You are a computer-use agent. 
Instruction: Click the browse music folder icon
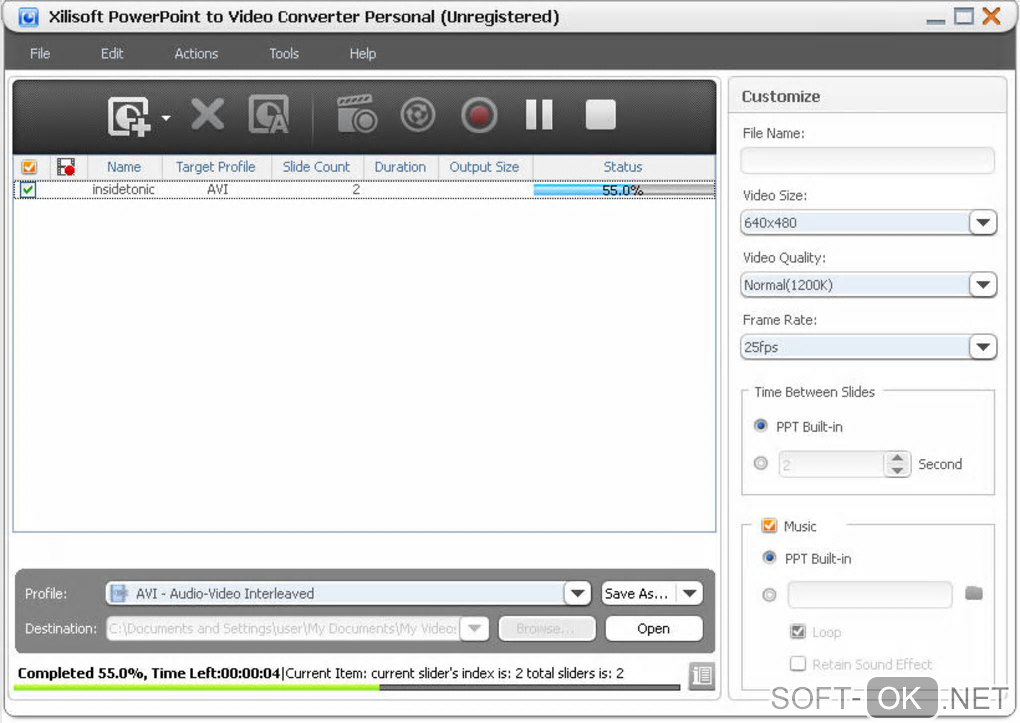click(973, 593)
